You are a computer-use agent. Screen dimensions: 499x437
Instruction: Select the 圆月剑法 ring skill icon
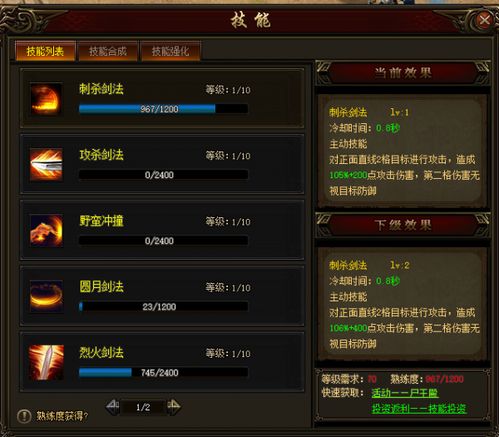point(46,297)
